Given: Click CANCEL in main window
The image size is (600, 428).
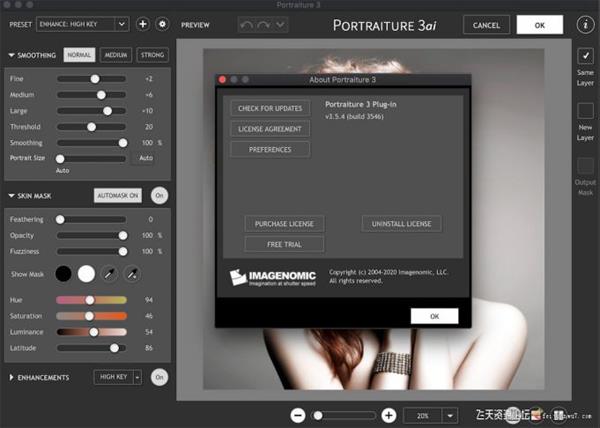Looking at the screenshot, I should click(x=486, y=25).
